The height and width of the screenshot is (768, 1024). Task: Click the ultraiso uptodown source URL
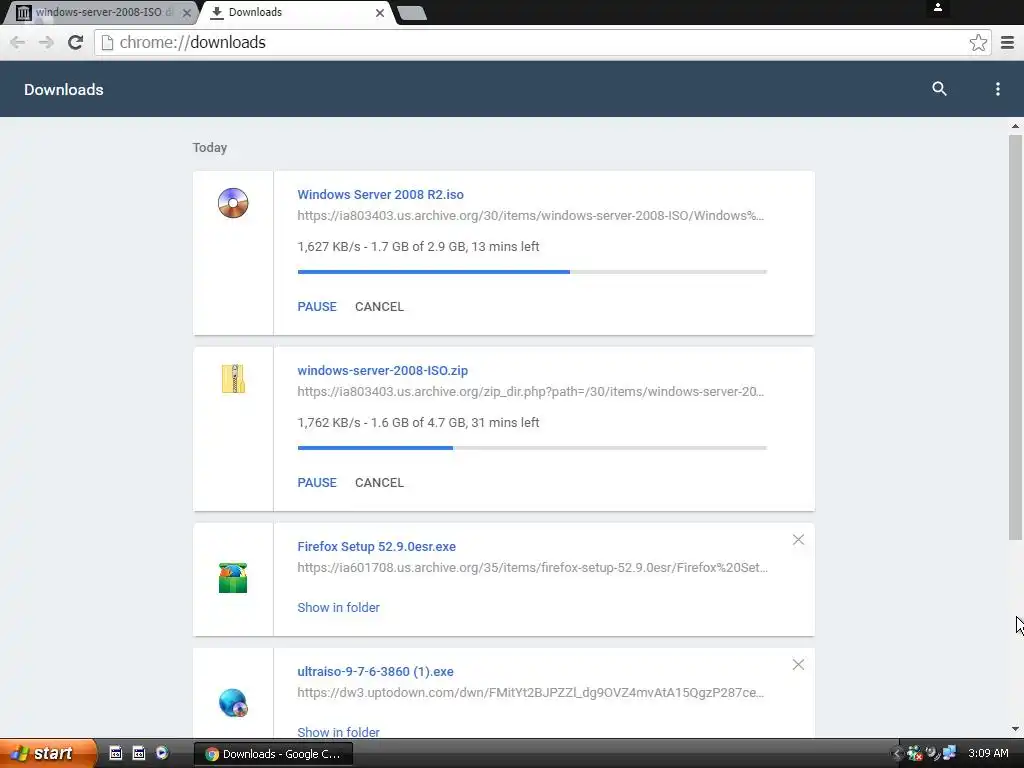[530, 692]
